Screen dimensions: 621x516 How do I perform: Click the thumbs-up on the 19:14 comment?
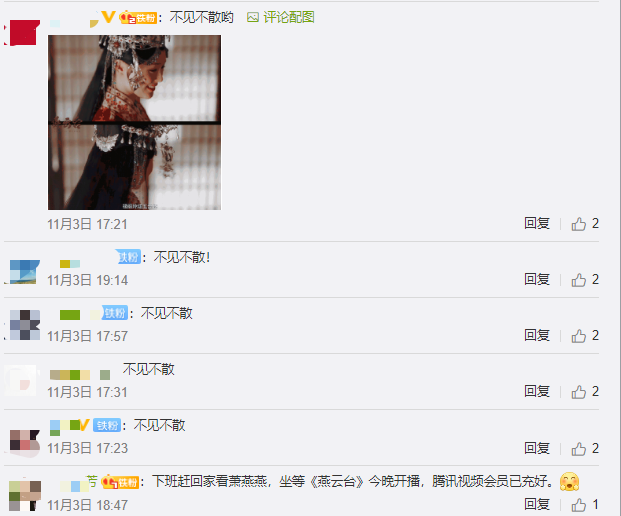(x=579, y=280)
